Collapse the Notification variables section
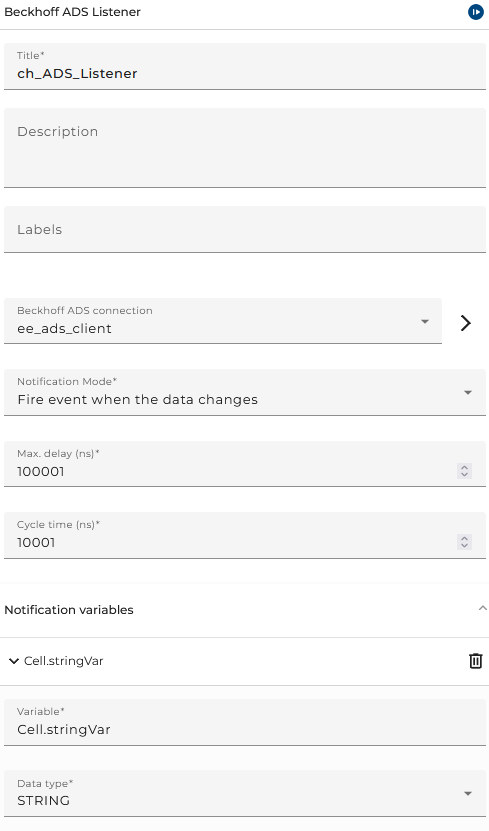The width and height of the screenshot is (489, 831). pos(482,608)
